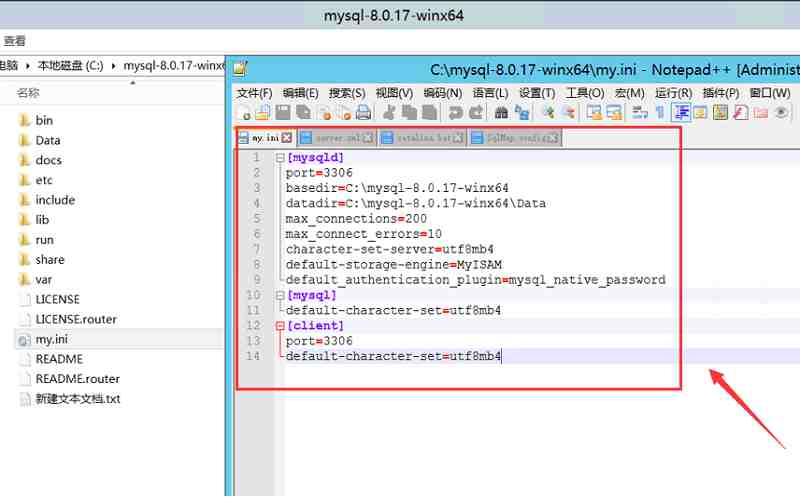Collapse the [mysqld] section fold marker
800x500 pixels.
280,158
